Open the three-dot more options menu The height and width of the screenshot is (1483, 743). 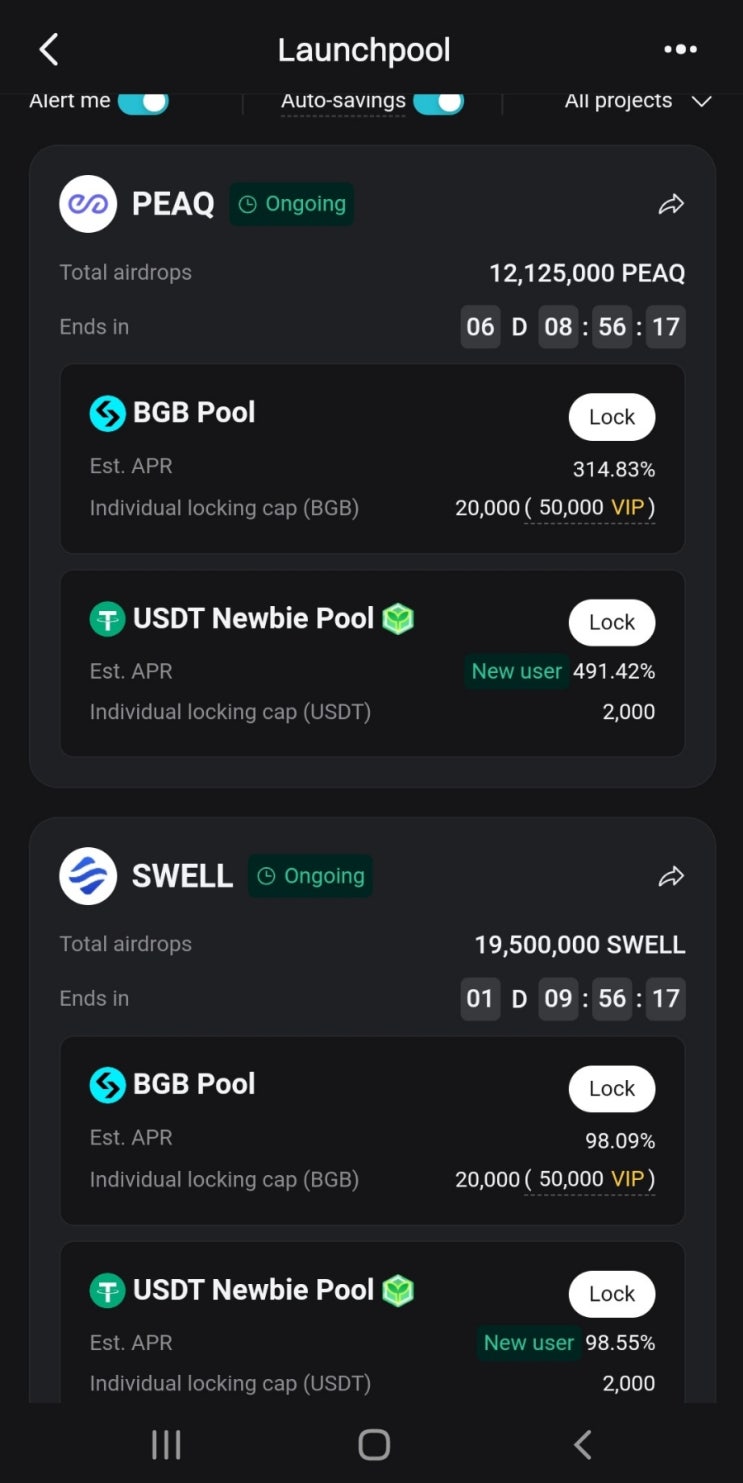click(x=680, y=49)
